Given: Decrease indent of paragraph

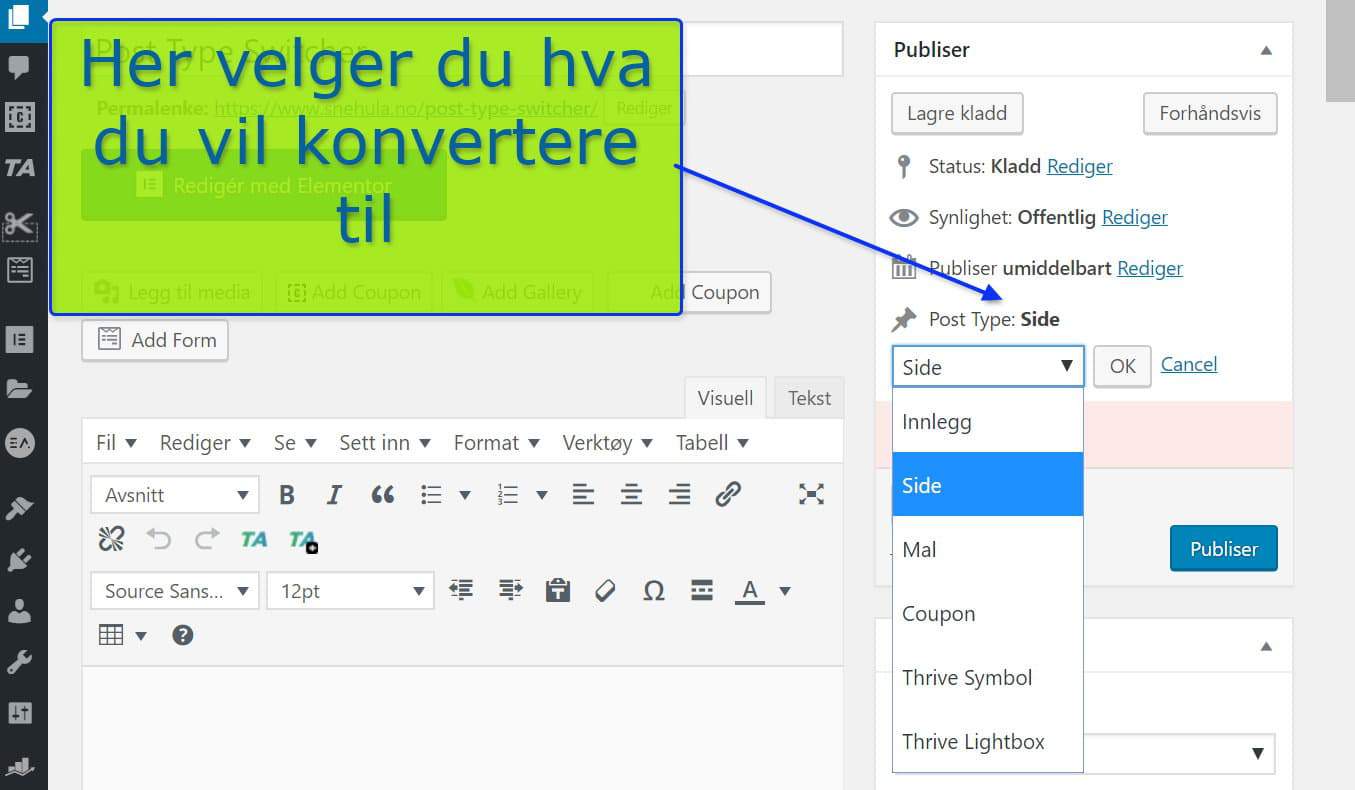Looking at the screenshot, I should click(461, 590).
